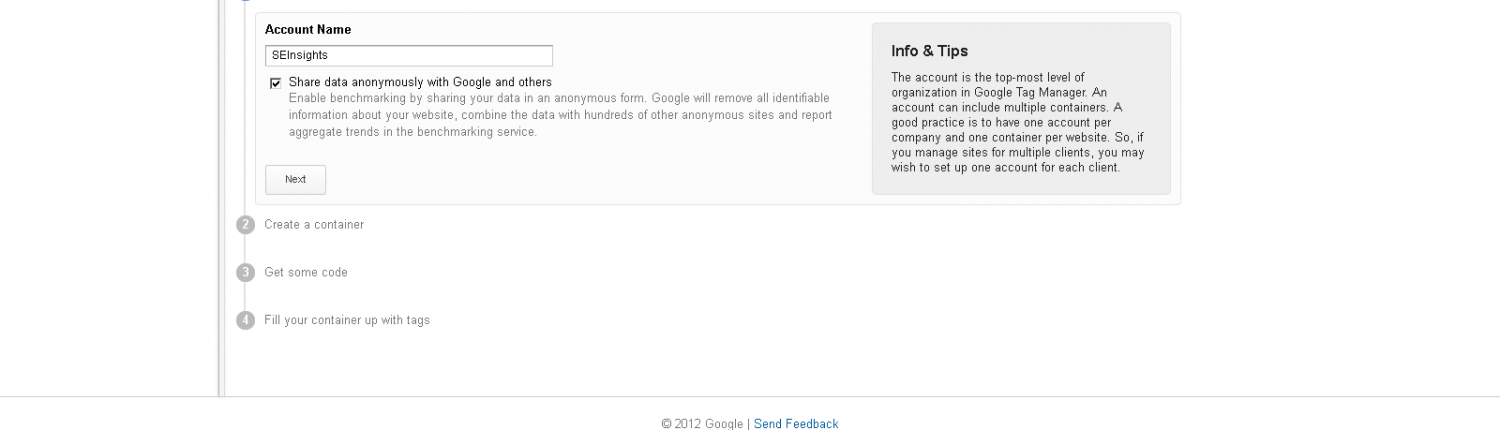The image size is (1500, 430).
Task: Click the © 2012 Google copyright text
Action: point(702,424)
